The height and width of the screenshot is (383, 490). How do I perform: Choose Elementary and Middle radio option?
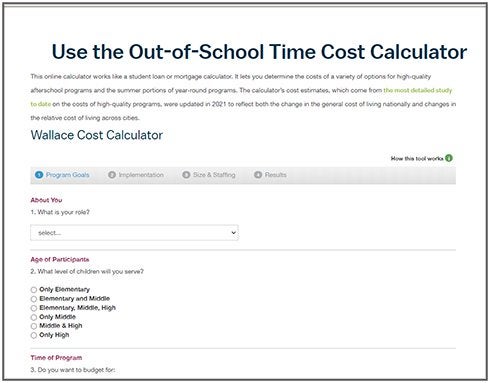[x=34, y=299]
